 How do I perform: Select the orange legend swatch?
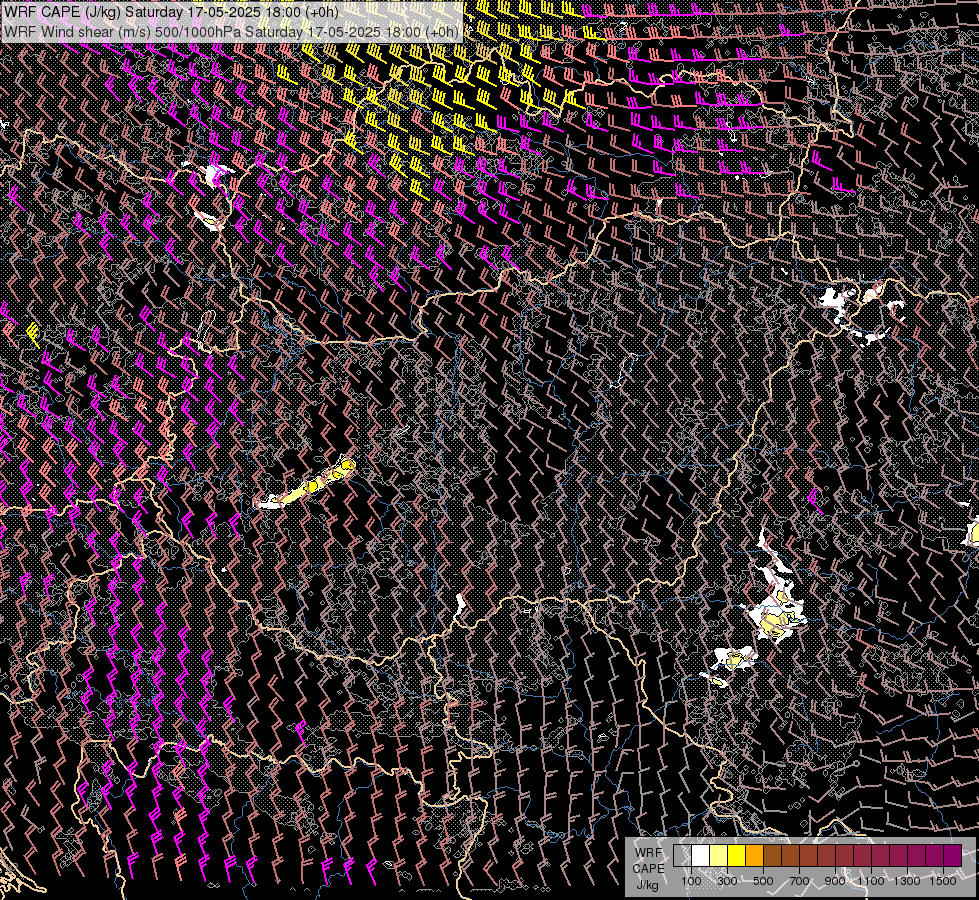[x=754, y=855]
